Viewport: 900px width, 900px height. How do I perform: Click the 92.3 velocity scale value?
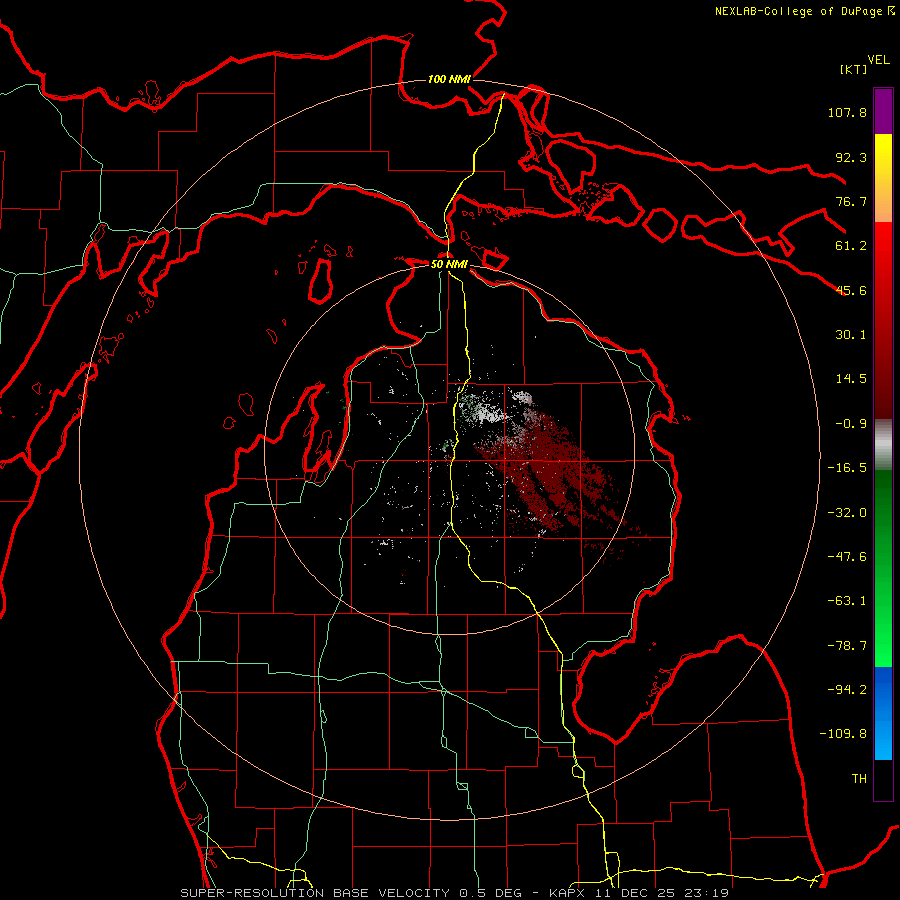pos(851,157)
